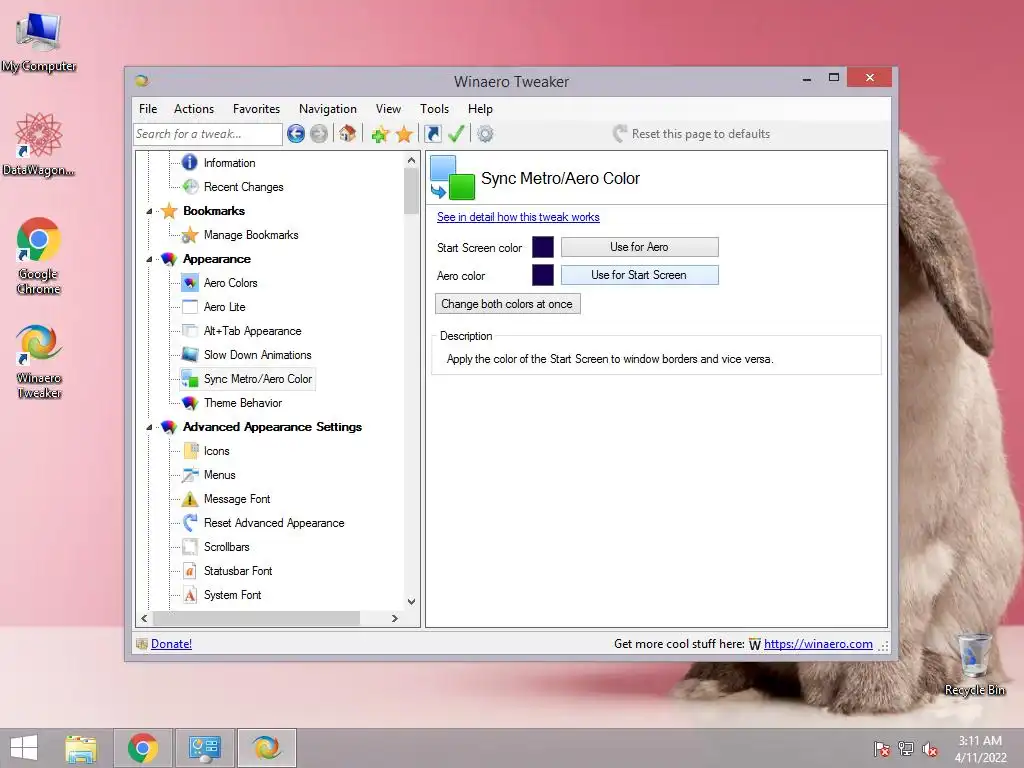Click Use for Start Screen button
The height and width of the screenshot is (768, 1024).
(639, 275)
